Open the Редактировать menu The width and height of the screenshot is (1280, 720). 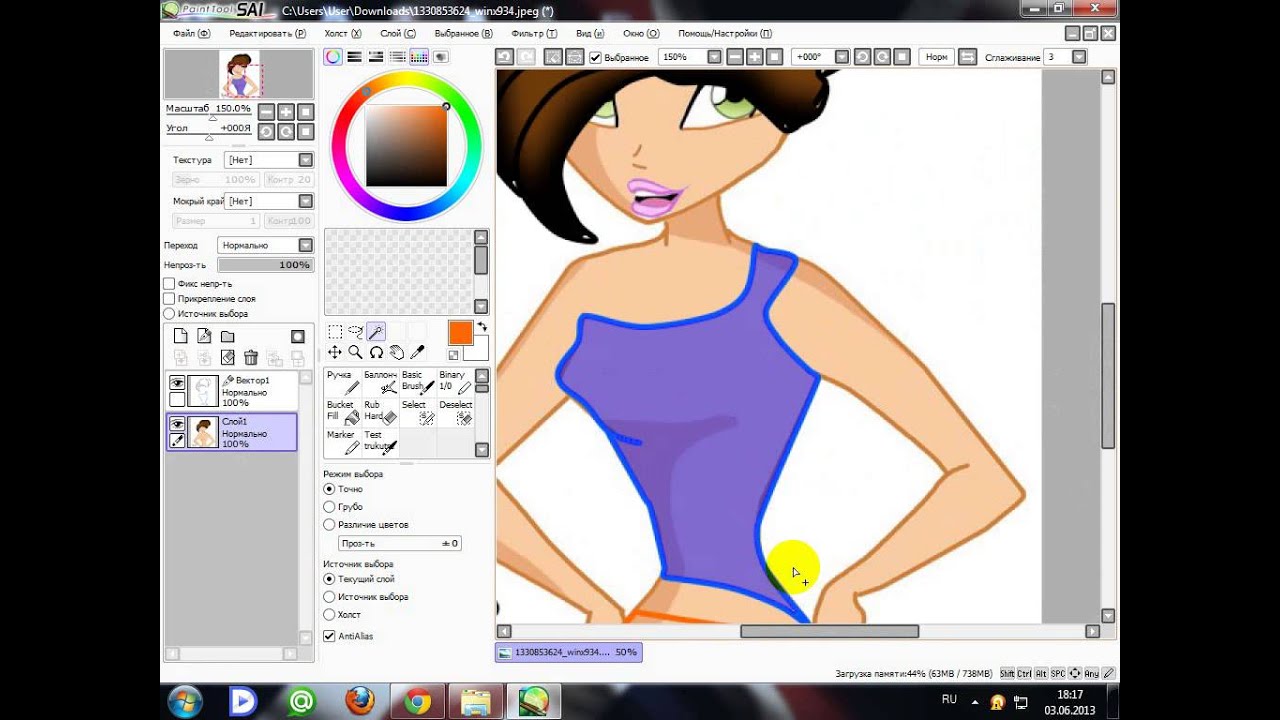point(267,33)
